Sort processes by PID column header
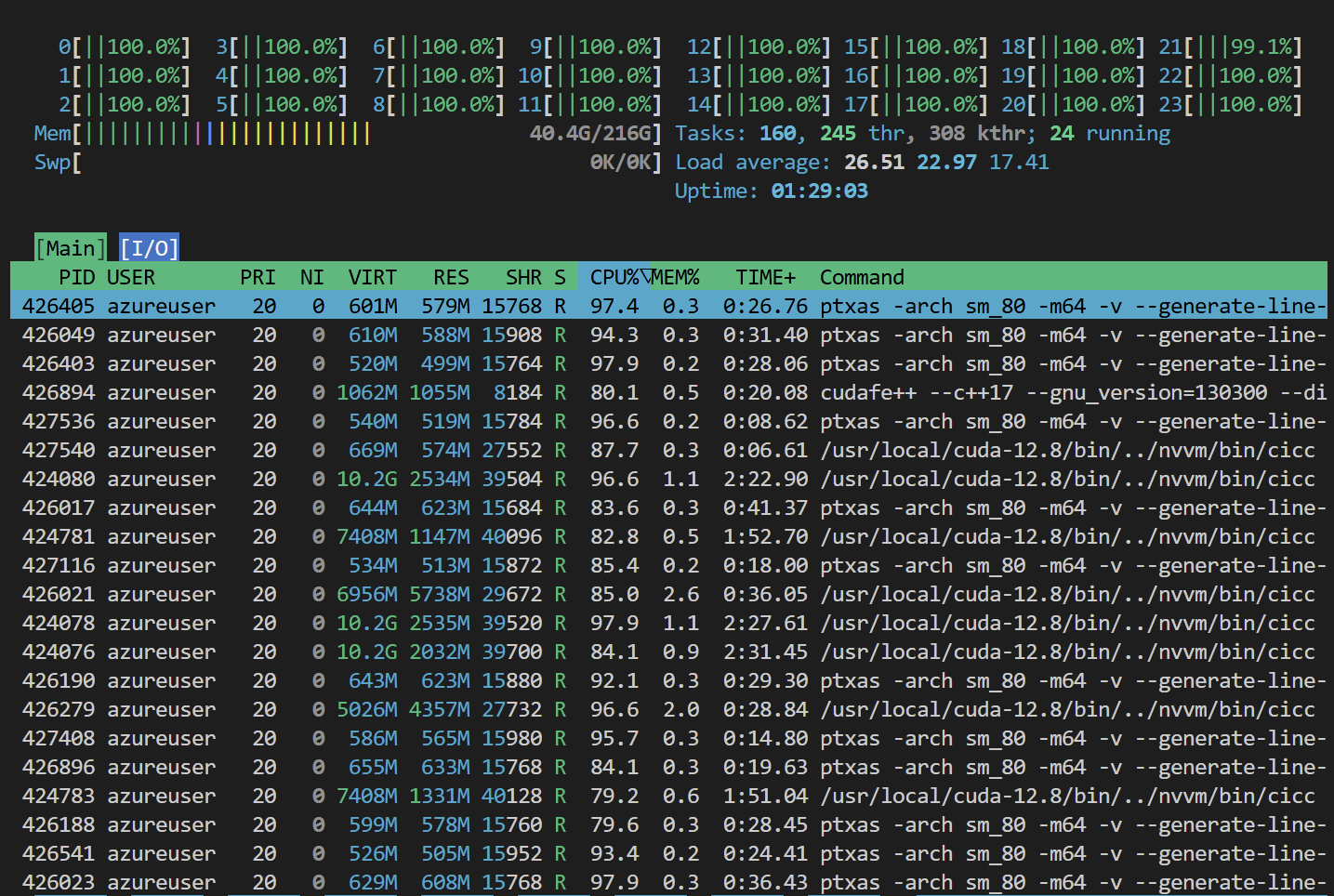The width and height of the screenshot is (1334, 896). [x=76, y=277]
